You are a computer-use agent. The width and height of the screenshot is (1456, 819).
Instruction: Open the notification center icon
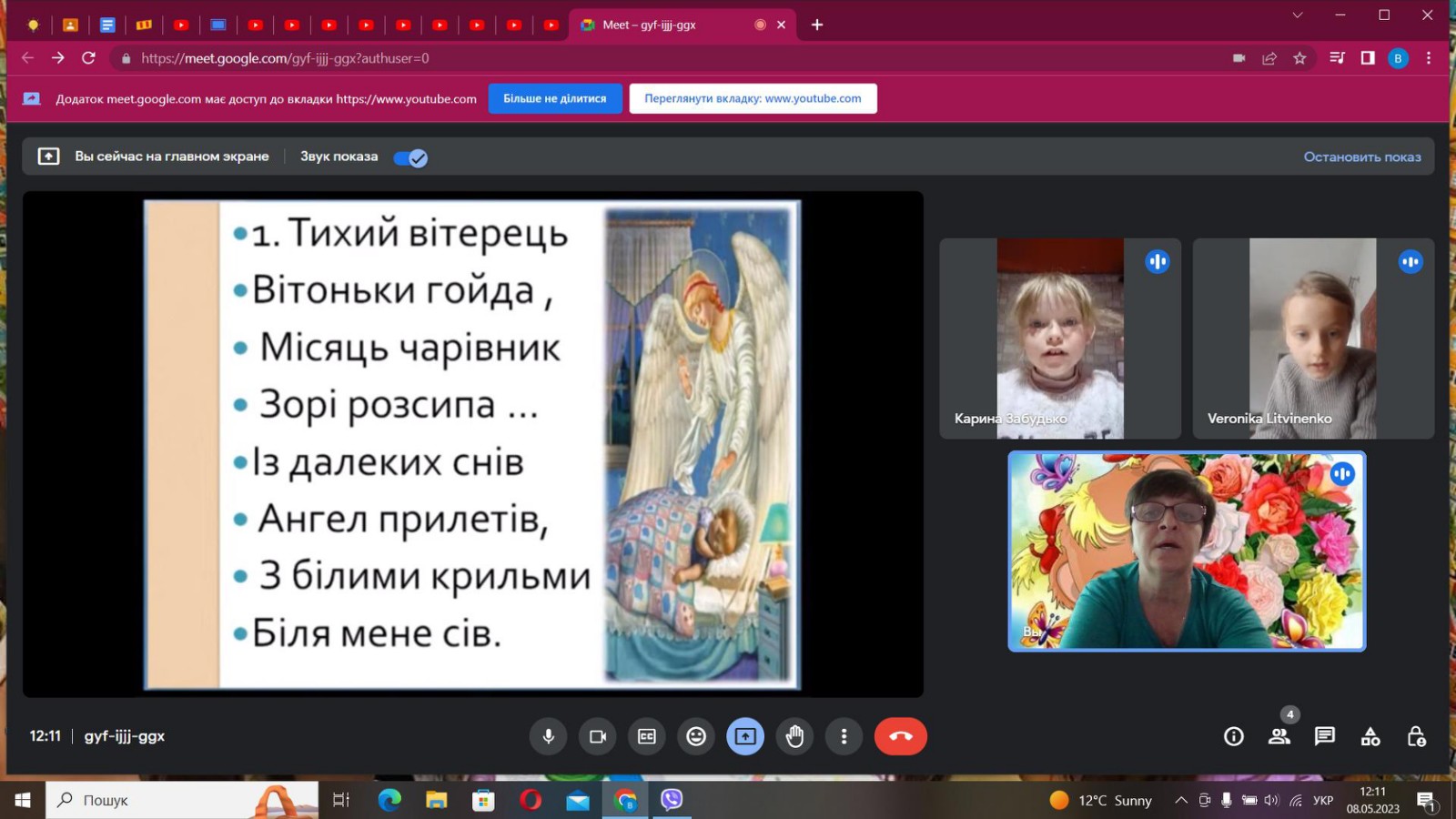click(x=1426, y=801)
